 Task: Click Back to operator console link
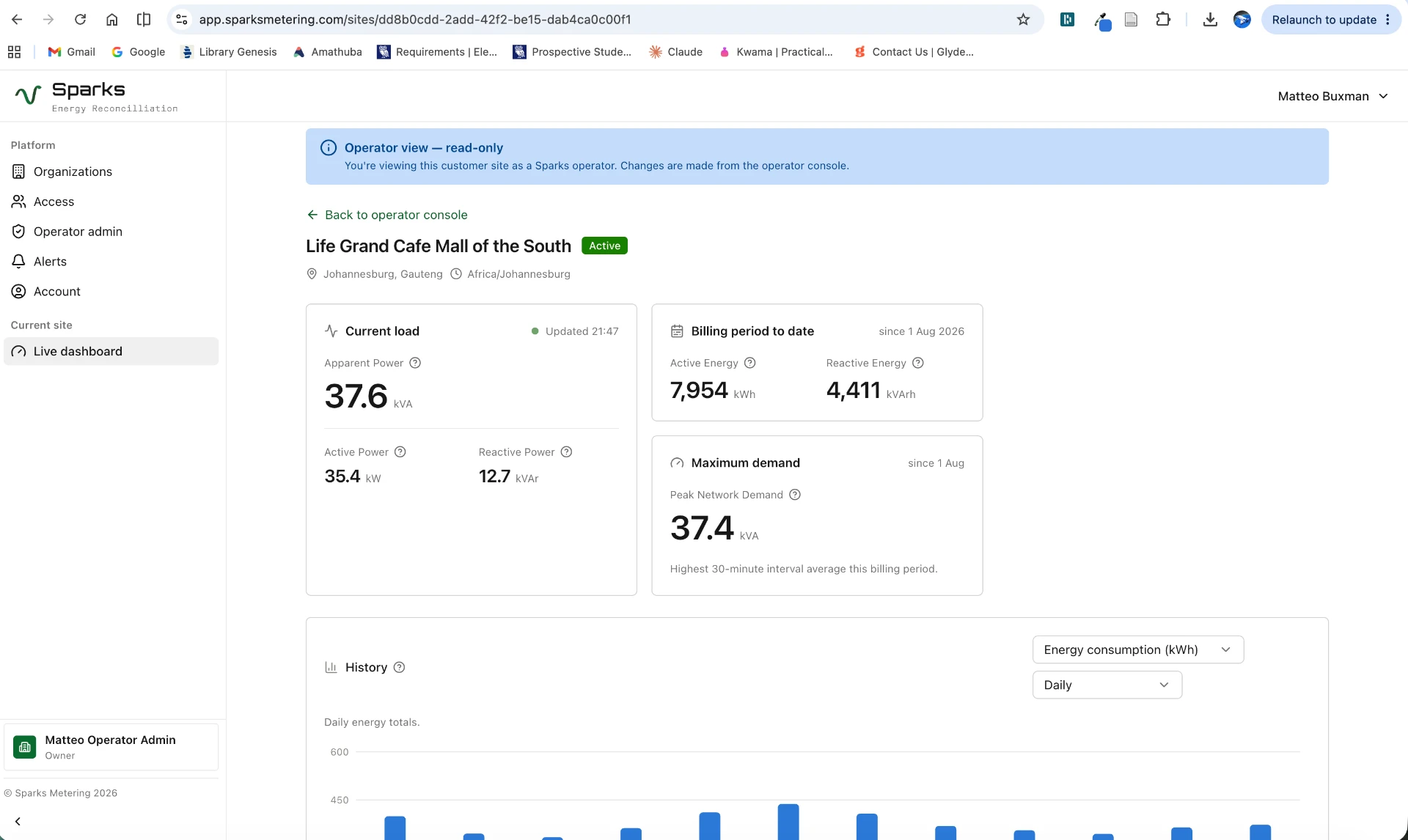click(386, 215)
